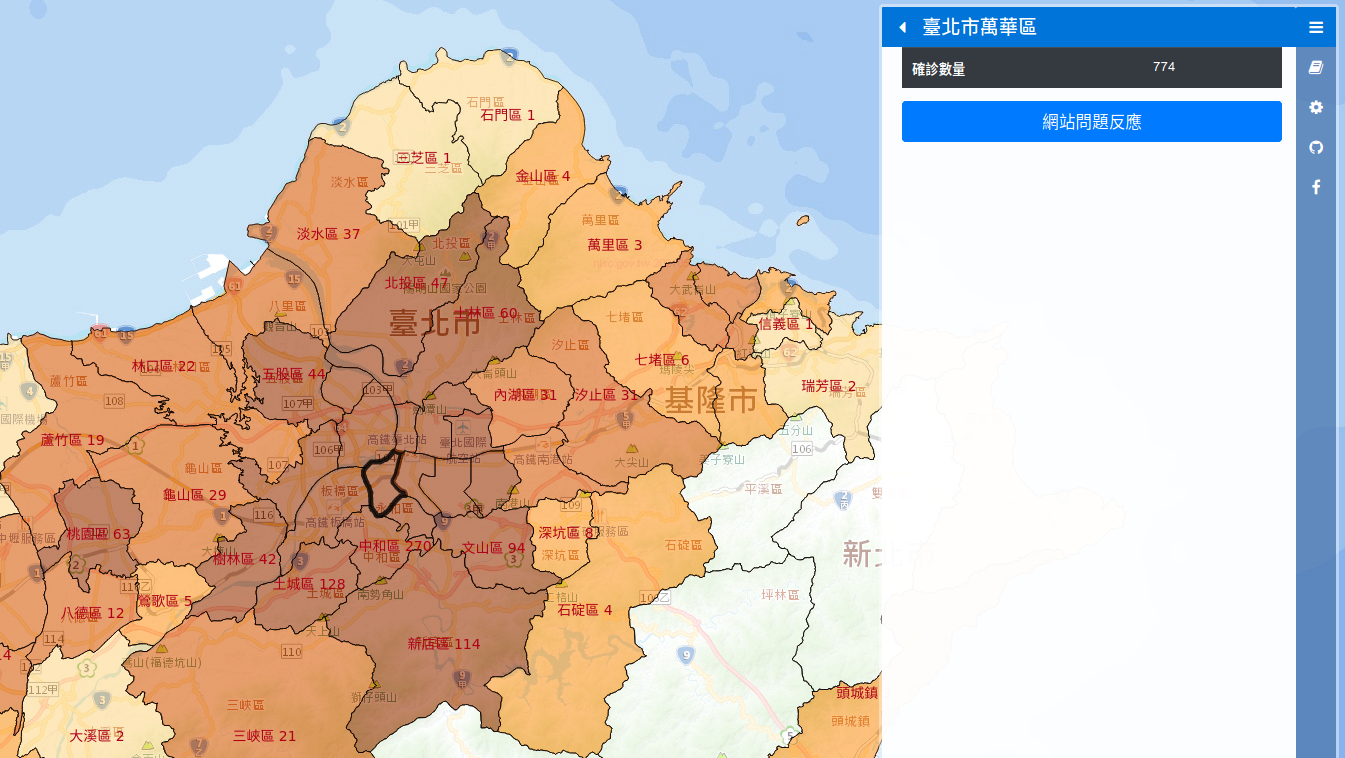This screenshot has width=1345, height=758.
Task: Select the 石碇區 4 district label
Action: click(585, 610)
